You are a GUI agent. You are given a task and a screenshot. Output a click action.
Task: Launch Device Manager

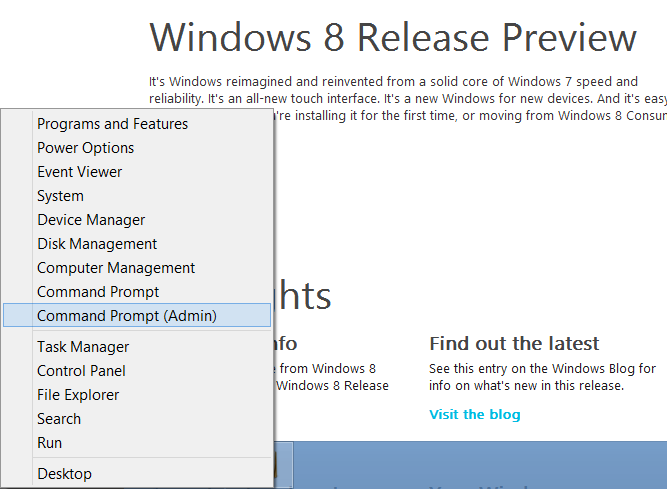[x=137, y=220]
